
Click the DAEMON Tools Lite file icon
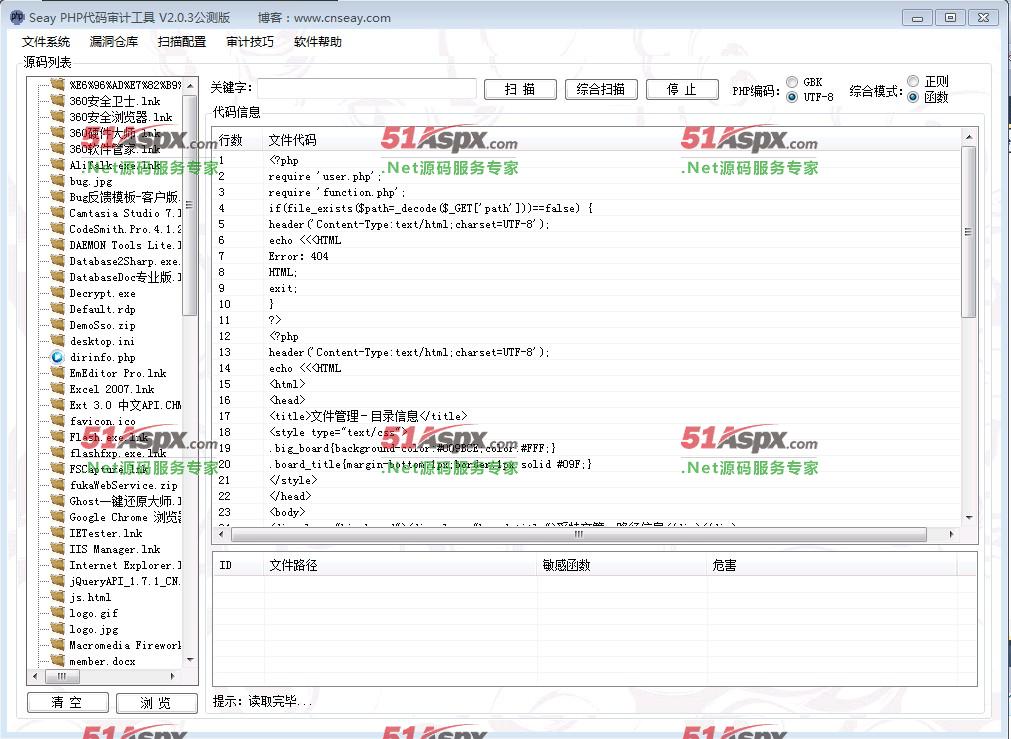point(57,245)
